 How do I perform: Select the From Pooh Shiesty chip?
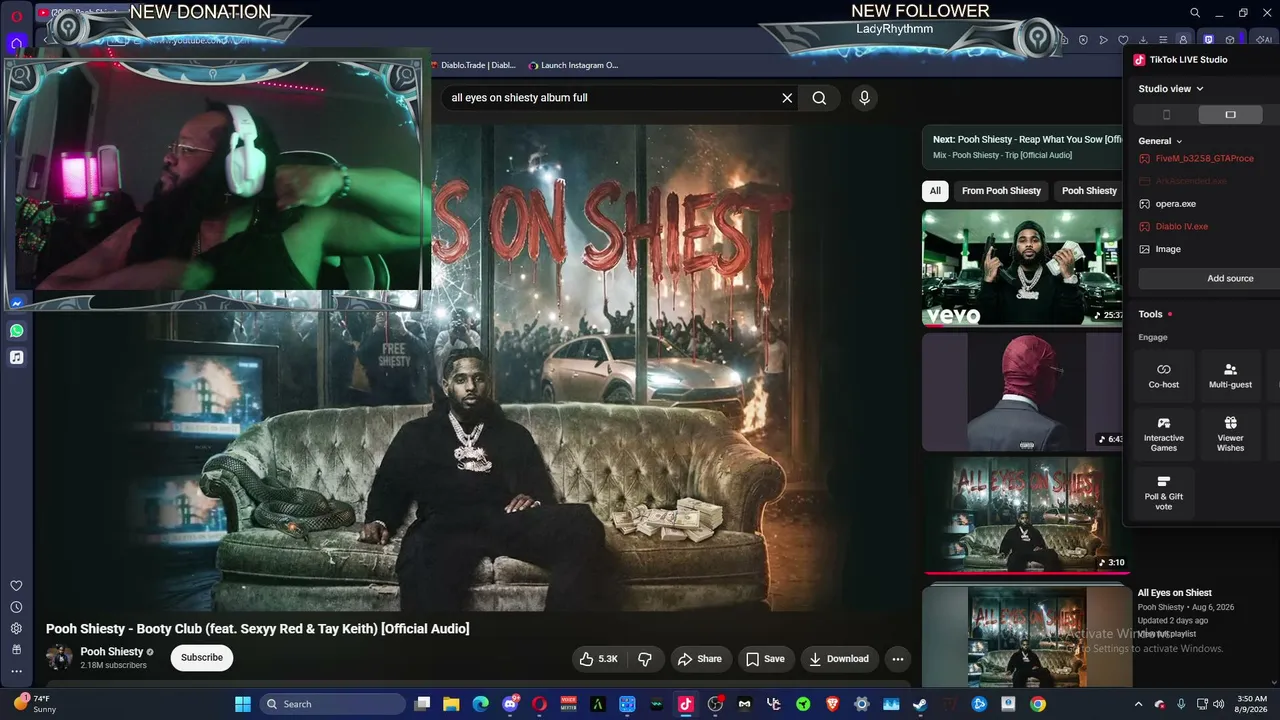tap(1001, 191)
